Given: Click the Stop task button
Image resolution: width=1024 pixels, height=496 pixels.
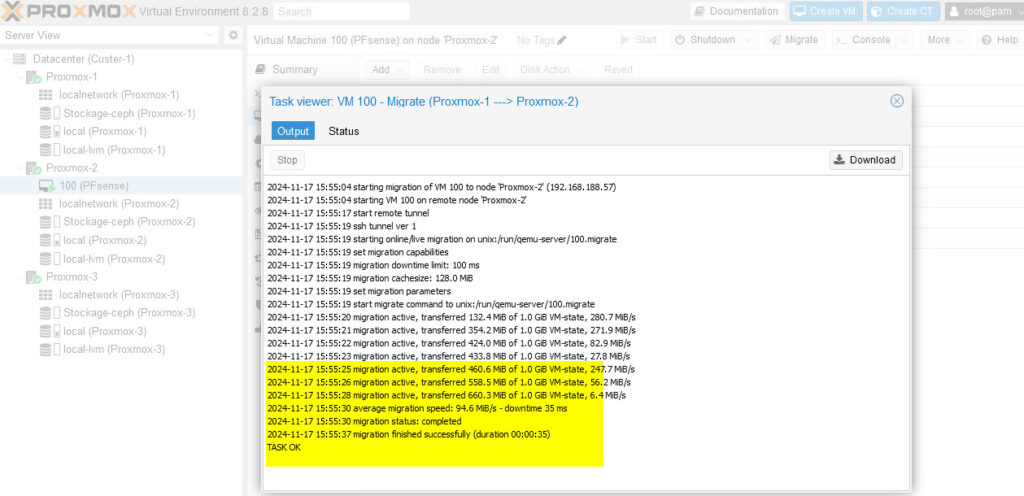Looking at the screenshot, I should click(x=287, y=160).
